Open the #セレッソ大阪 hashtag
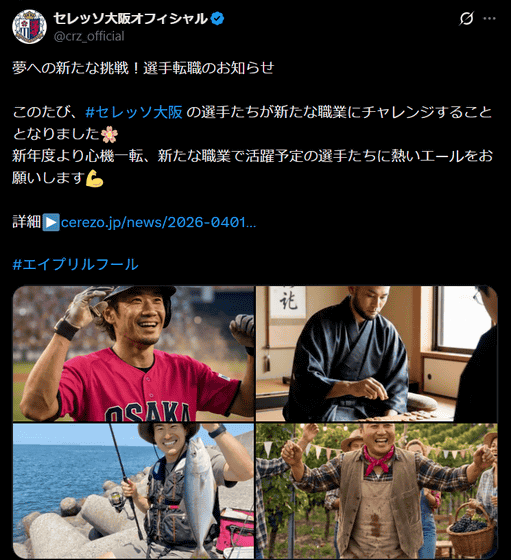 click(x=134, y=112)
